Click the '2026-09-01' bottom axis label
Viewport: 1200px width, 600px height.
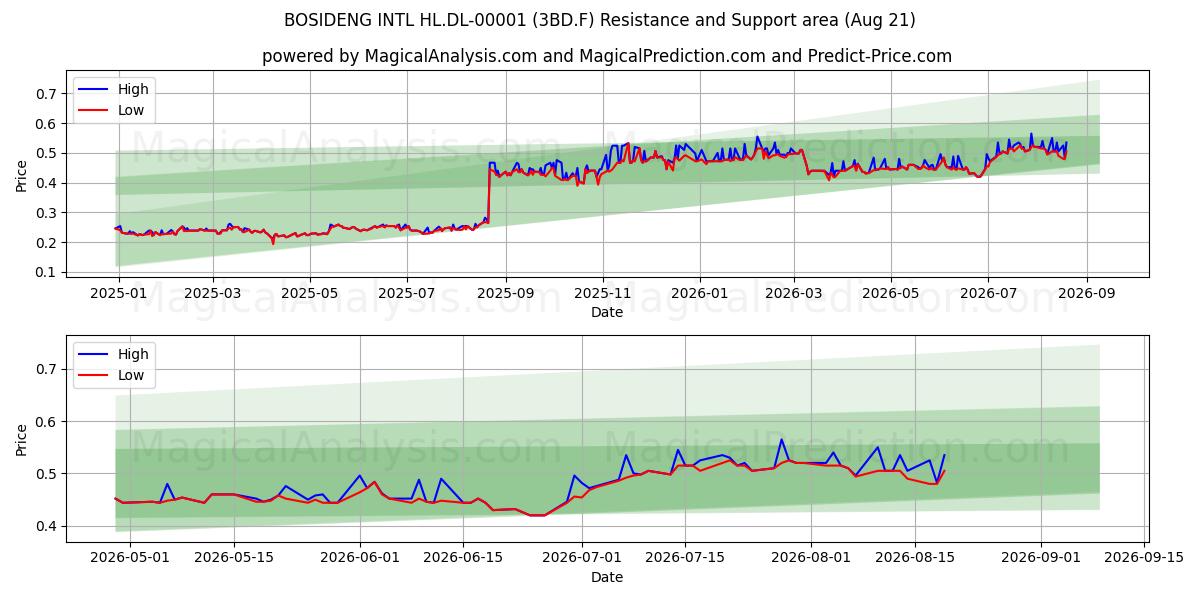[x=1040, y=559]
